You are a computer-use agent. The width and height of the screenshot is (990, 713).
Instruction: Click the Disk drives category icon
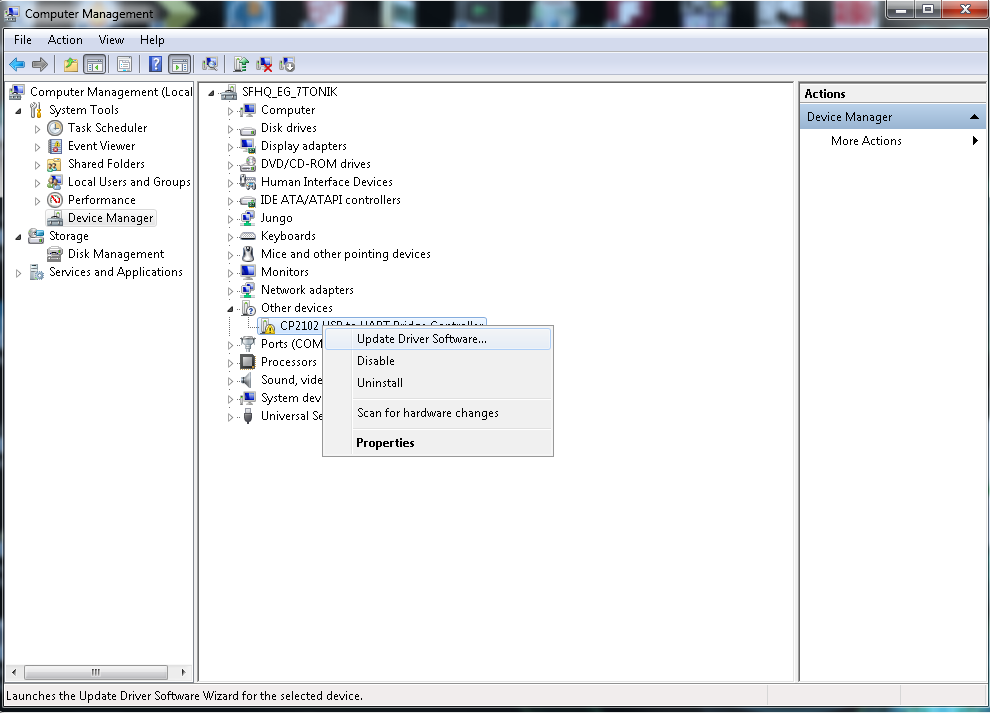(248, 129)
